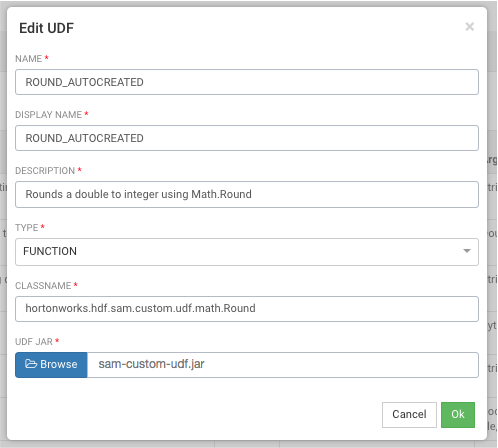Click the NAME field label
This screenshot has height=448, width=498.
coord(29,59)
